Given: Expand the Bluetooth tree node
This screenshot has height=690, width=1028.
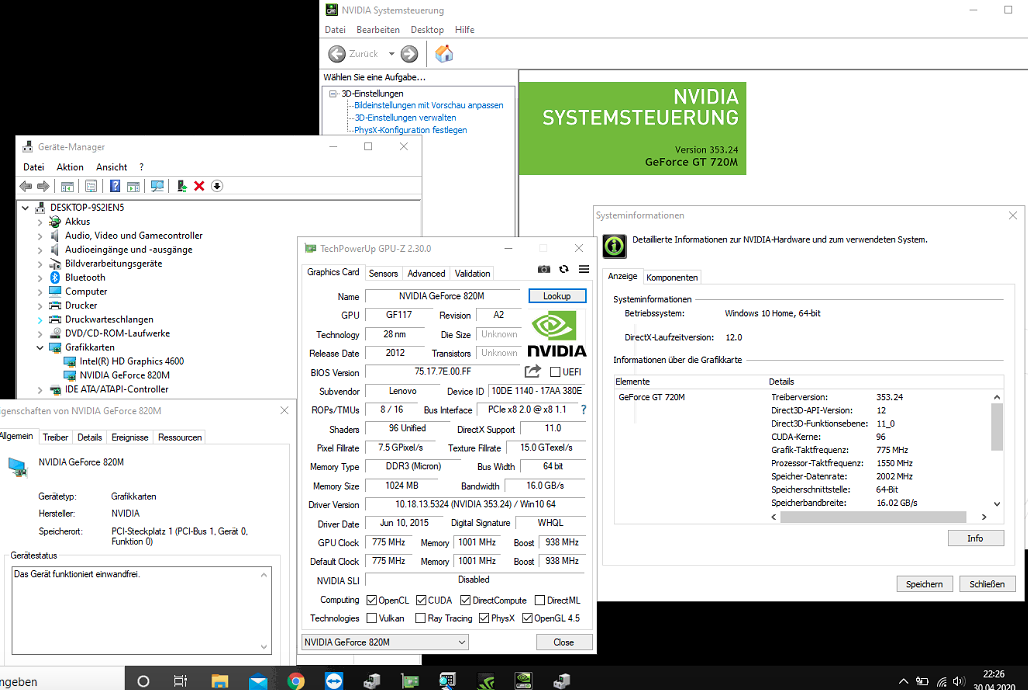Looking at the screenshot, I should [x=40, y=277].
